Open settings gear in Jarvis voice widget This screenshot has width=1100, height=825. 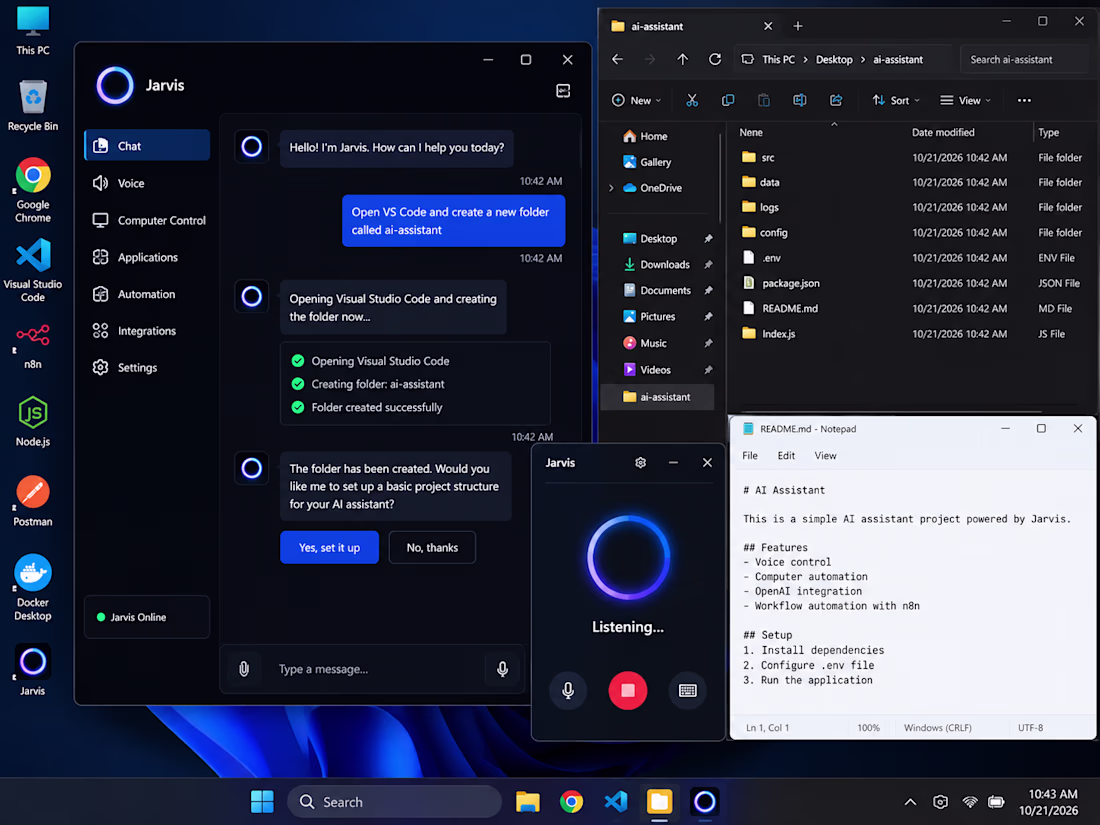(x=640, y=462)
